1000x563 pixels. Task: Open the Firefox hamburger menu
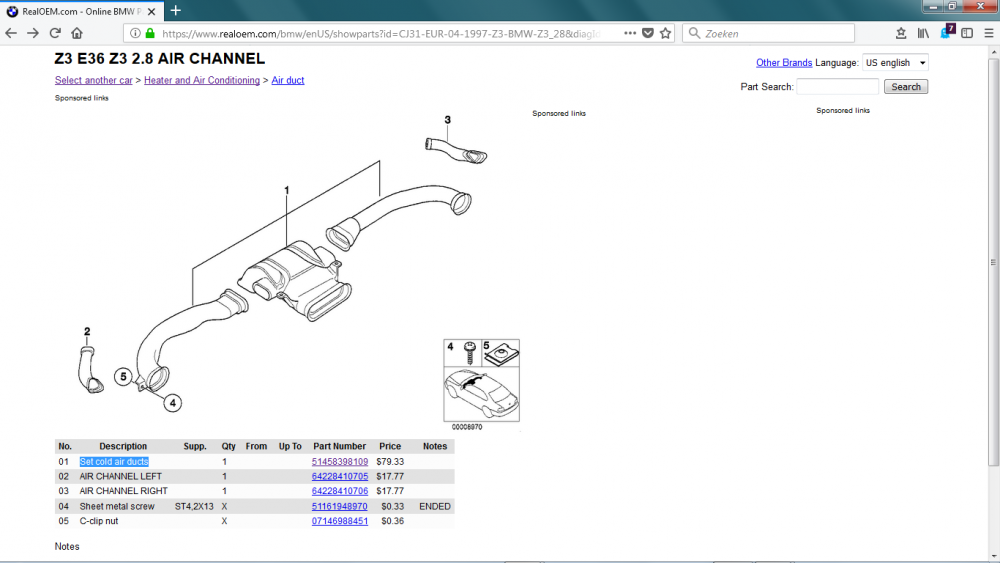click(x=989, y=33)
